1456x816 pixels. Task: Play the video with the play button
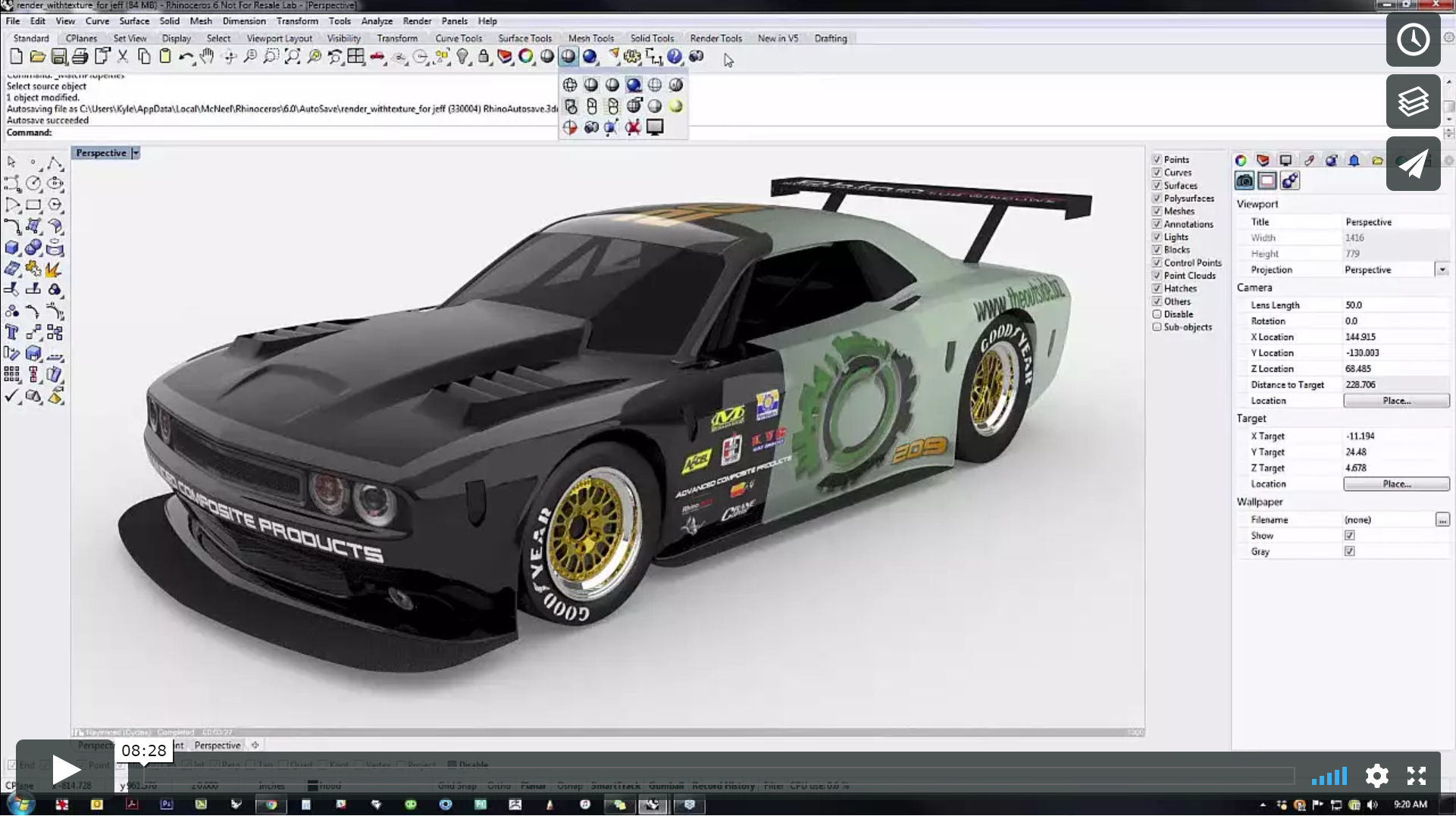point(65,770)
